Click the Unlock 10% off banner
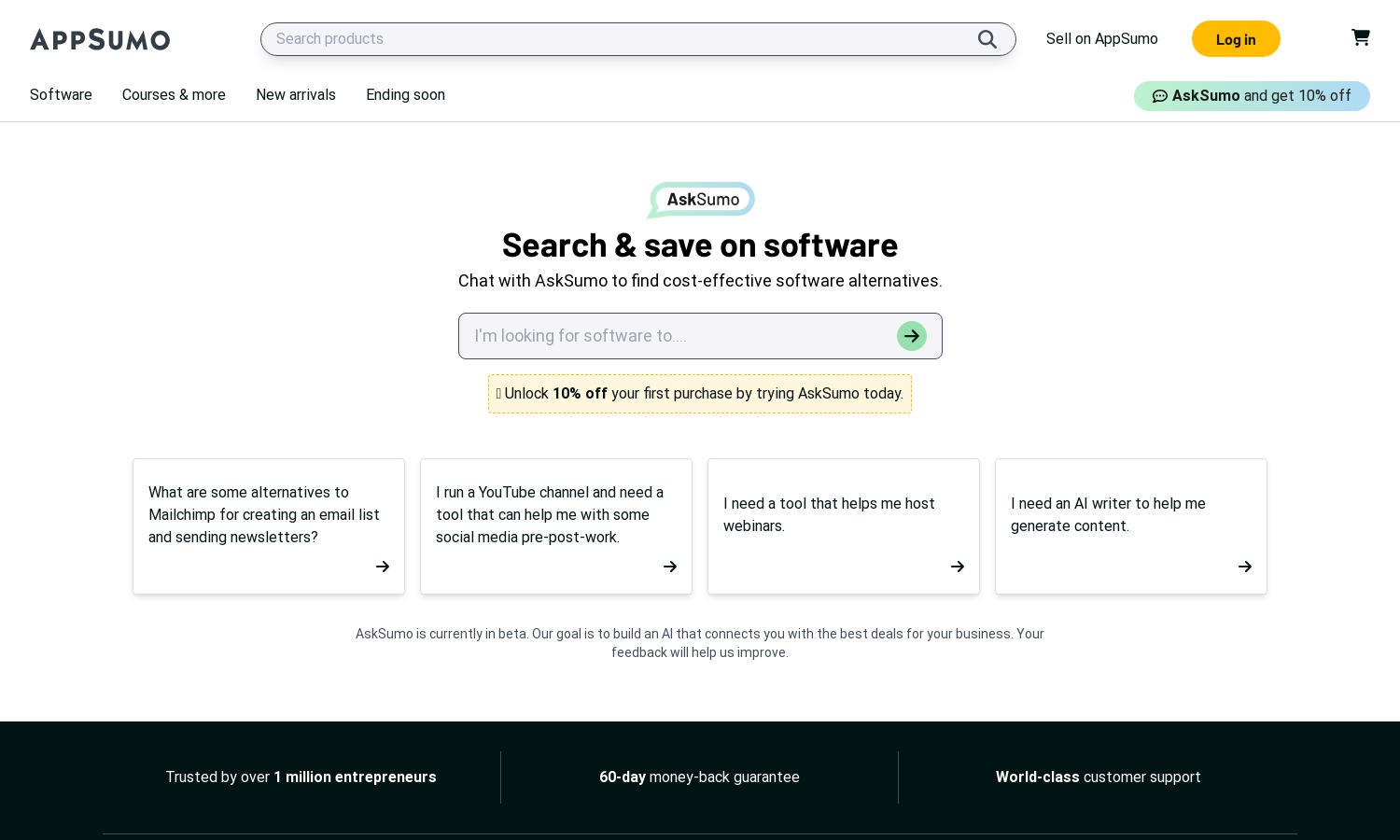1400x840 pixels. pyautogui.click(x=700, y=394)
